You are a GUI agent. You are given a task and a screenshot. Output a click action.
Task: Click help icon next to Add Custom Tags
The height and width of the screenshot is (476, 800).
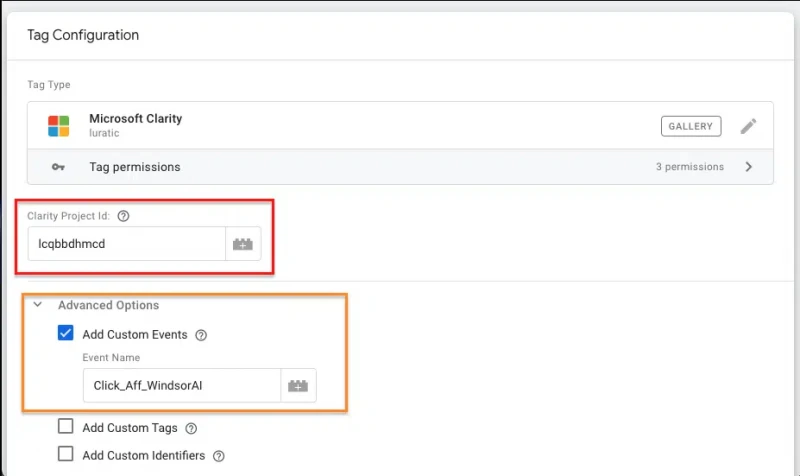pyautogui.click(x=191, y=429)
